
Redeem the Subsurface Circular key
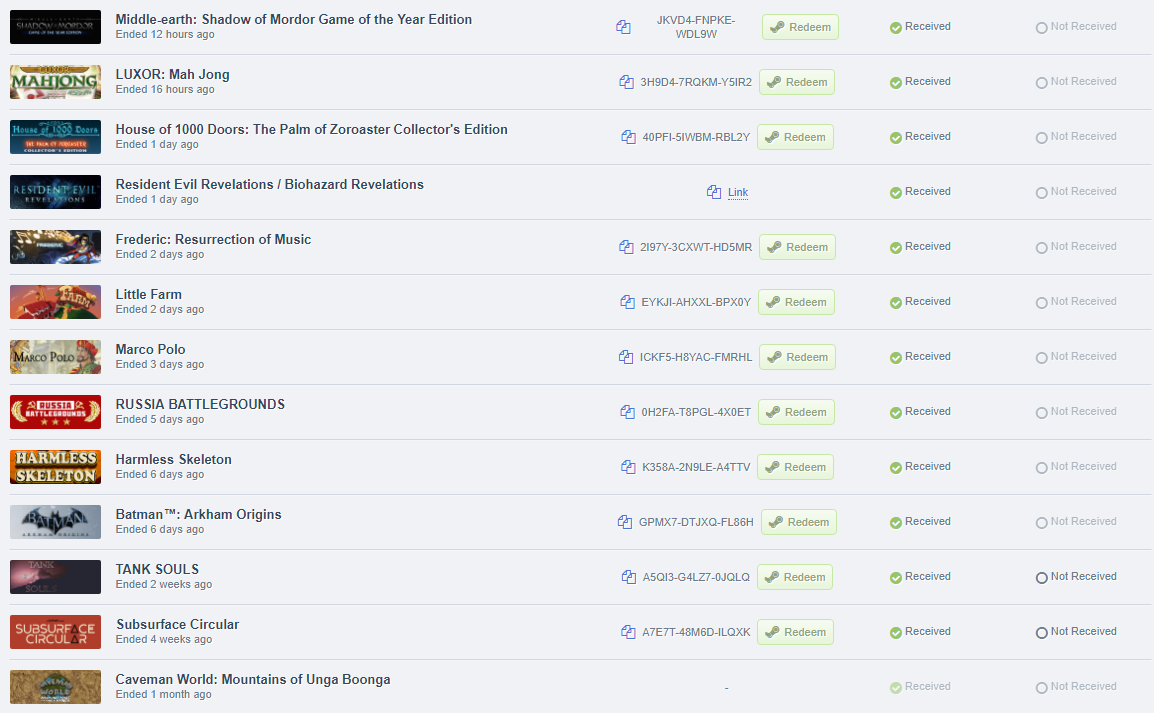click(796, 632)
